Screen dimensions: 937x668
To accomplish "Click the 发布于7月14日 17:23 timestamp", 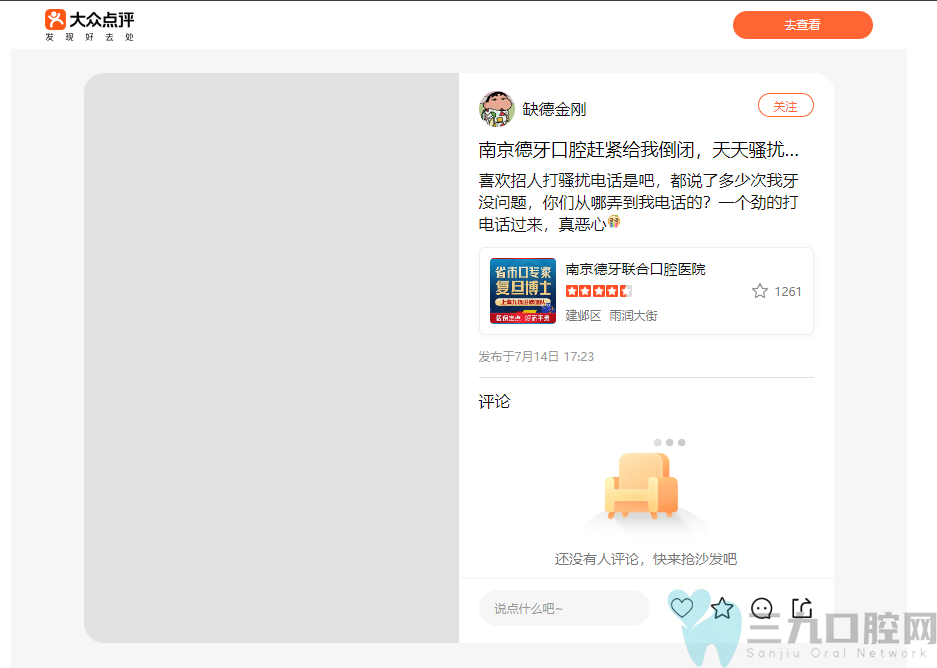I will [534, 356].
